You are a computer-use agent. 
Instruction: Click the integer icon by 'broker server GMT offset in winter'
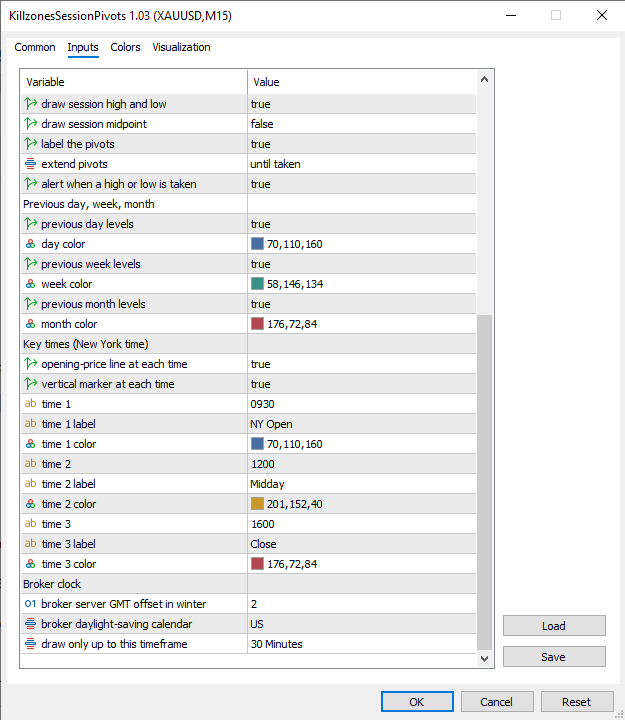[30, 604]
